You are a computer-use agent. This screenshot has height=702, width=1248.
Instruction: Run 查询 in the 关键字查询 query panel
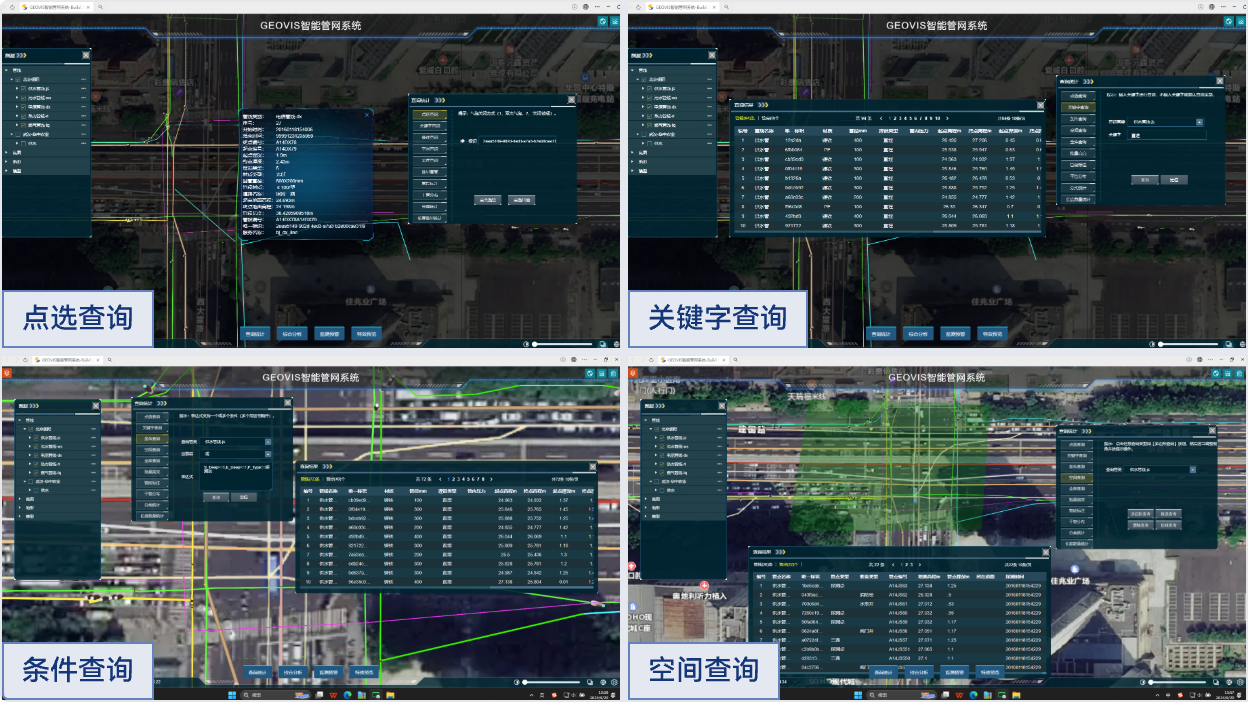click(x=1145, y=180)
